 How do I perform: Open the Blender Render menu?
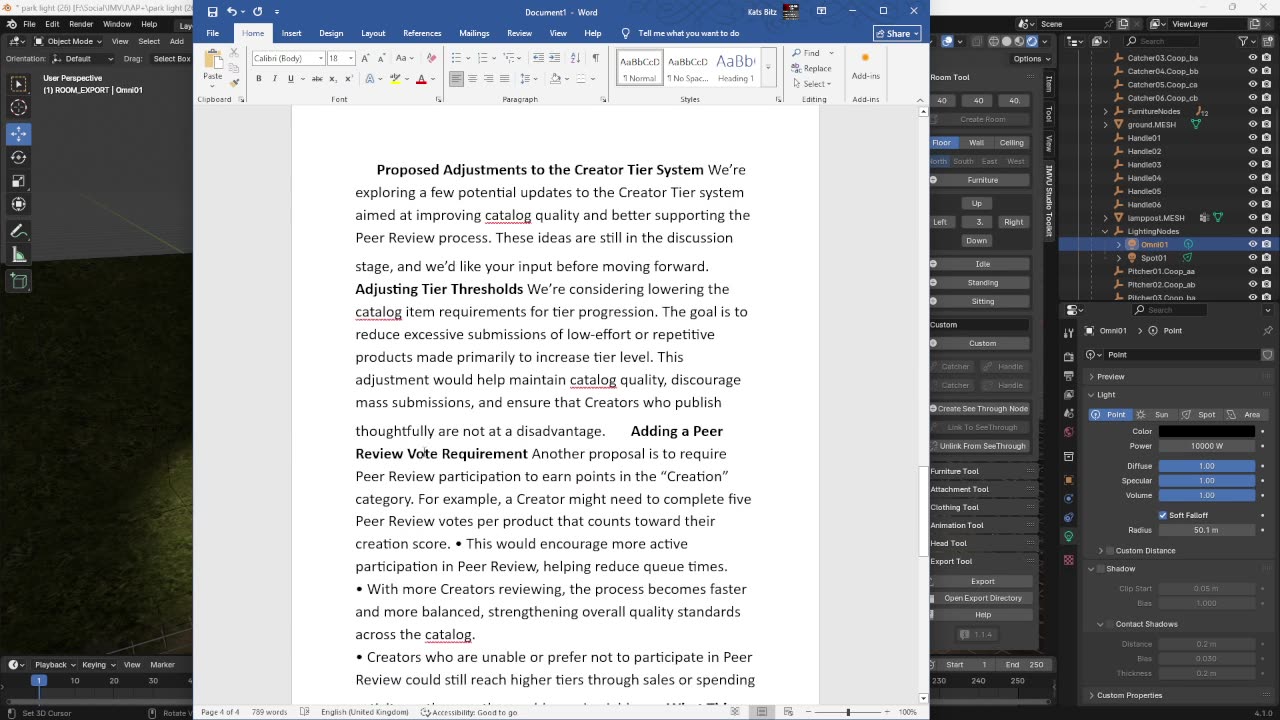(x=81, y=24)
